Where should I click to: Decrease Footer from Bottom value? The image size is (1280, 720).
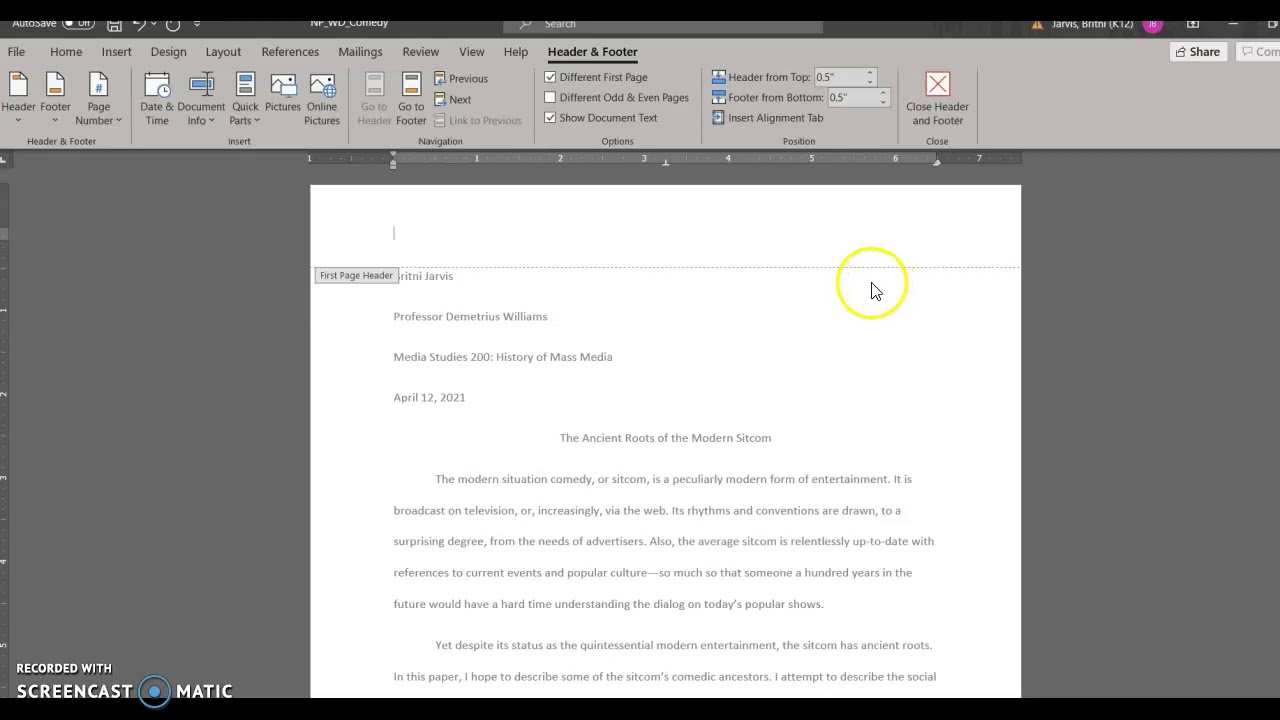coord(883,101)
